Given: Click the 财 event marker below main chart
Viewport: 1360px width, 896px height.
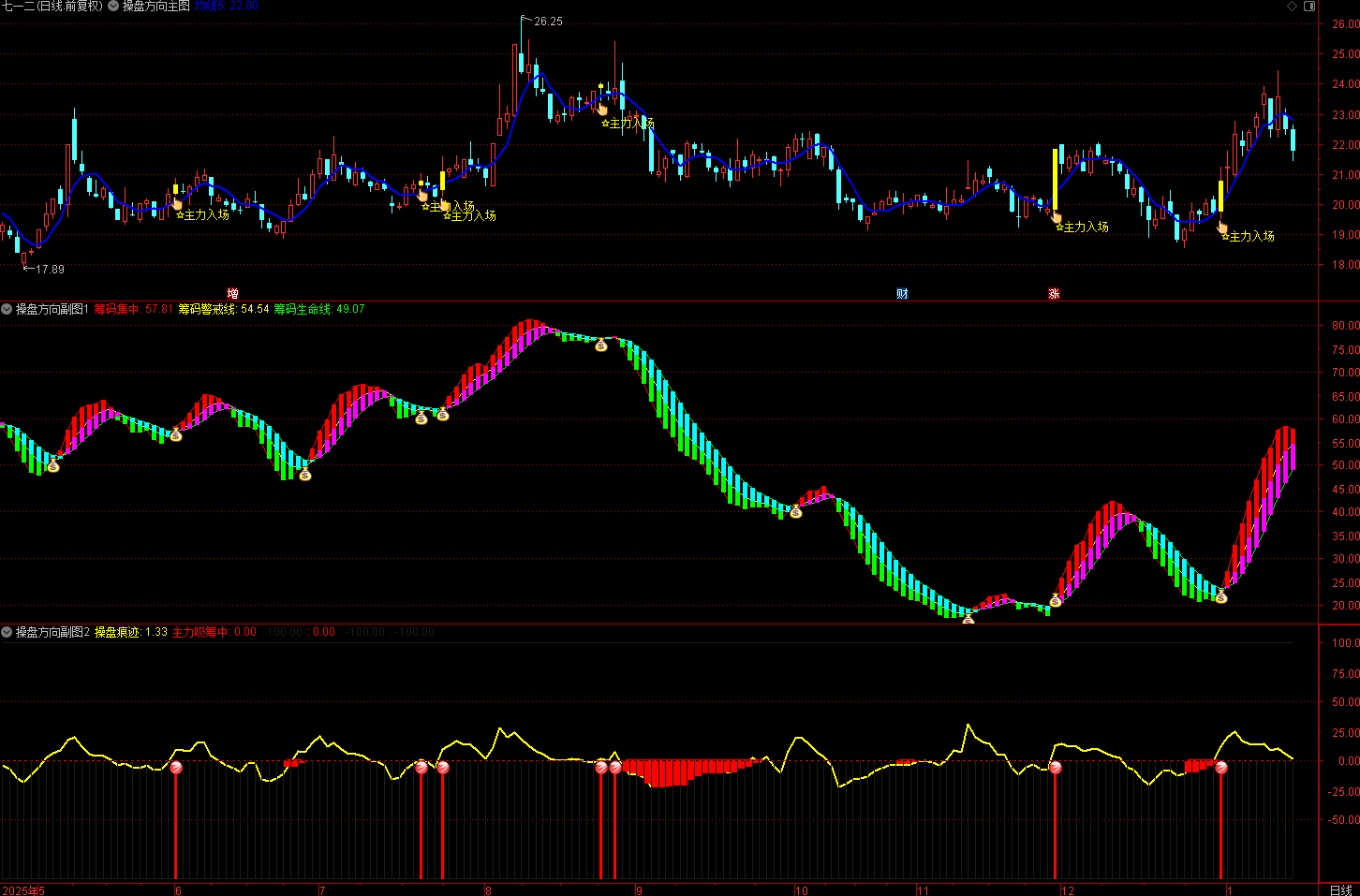Looking at the screenshot, I should [902, 293].
